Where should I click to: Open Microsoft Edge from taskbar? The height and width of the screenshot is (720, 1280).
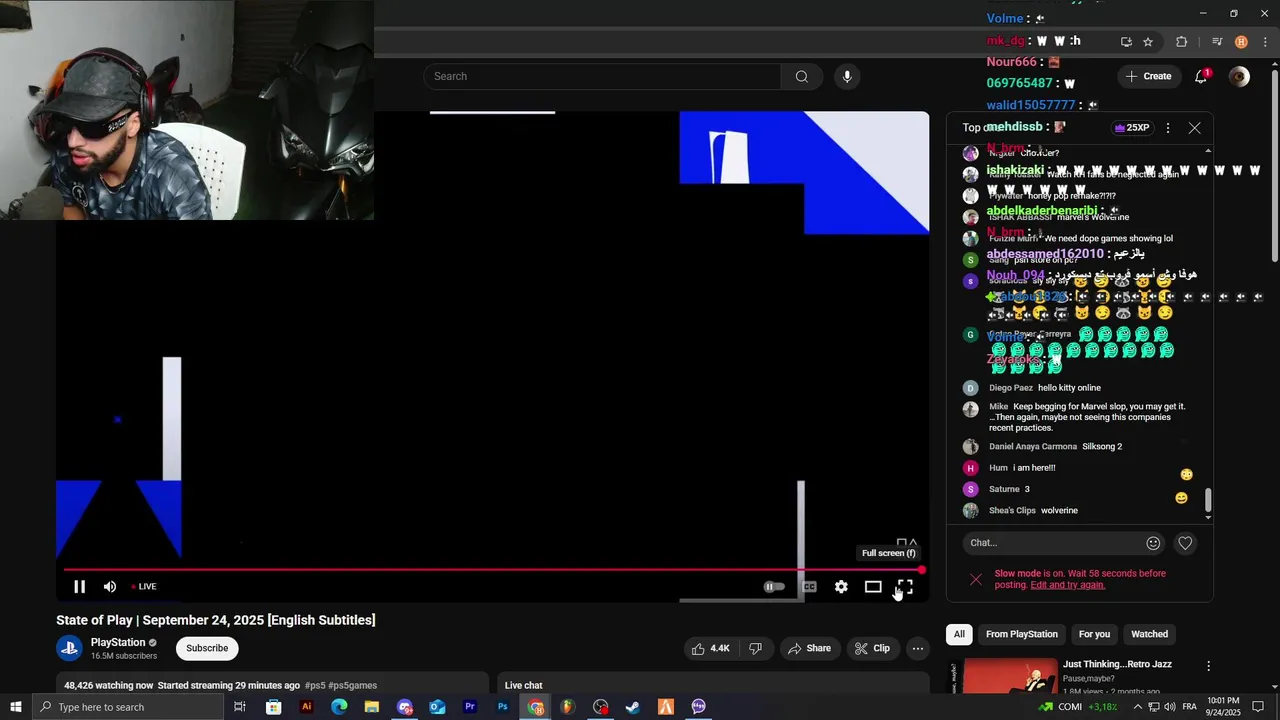point(339,707)
